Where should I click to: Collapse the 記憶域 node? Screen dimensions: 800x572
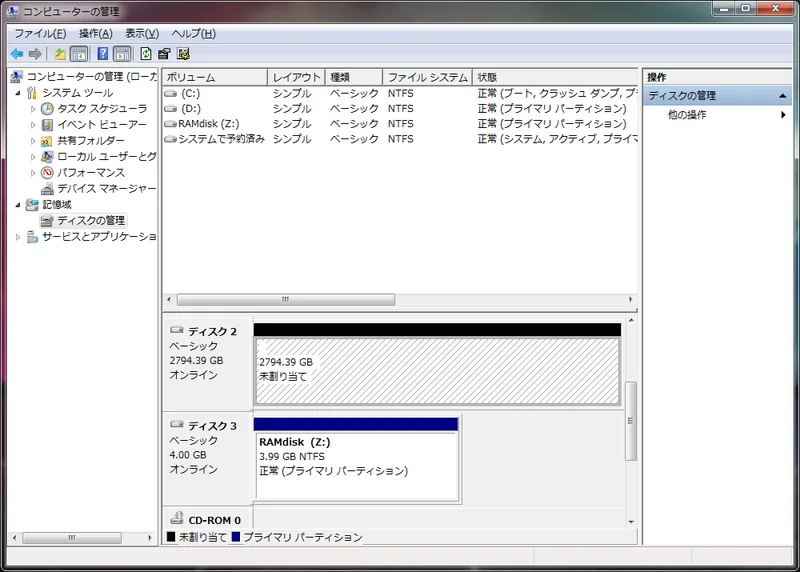click(18, 205)
